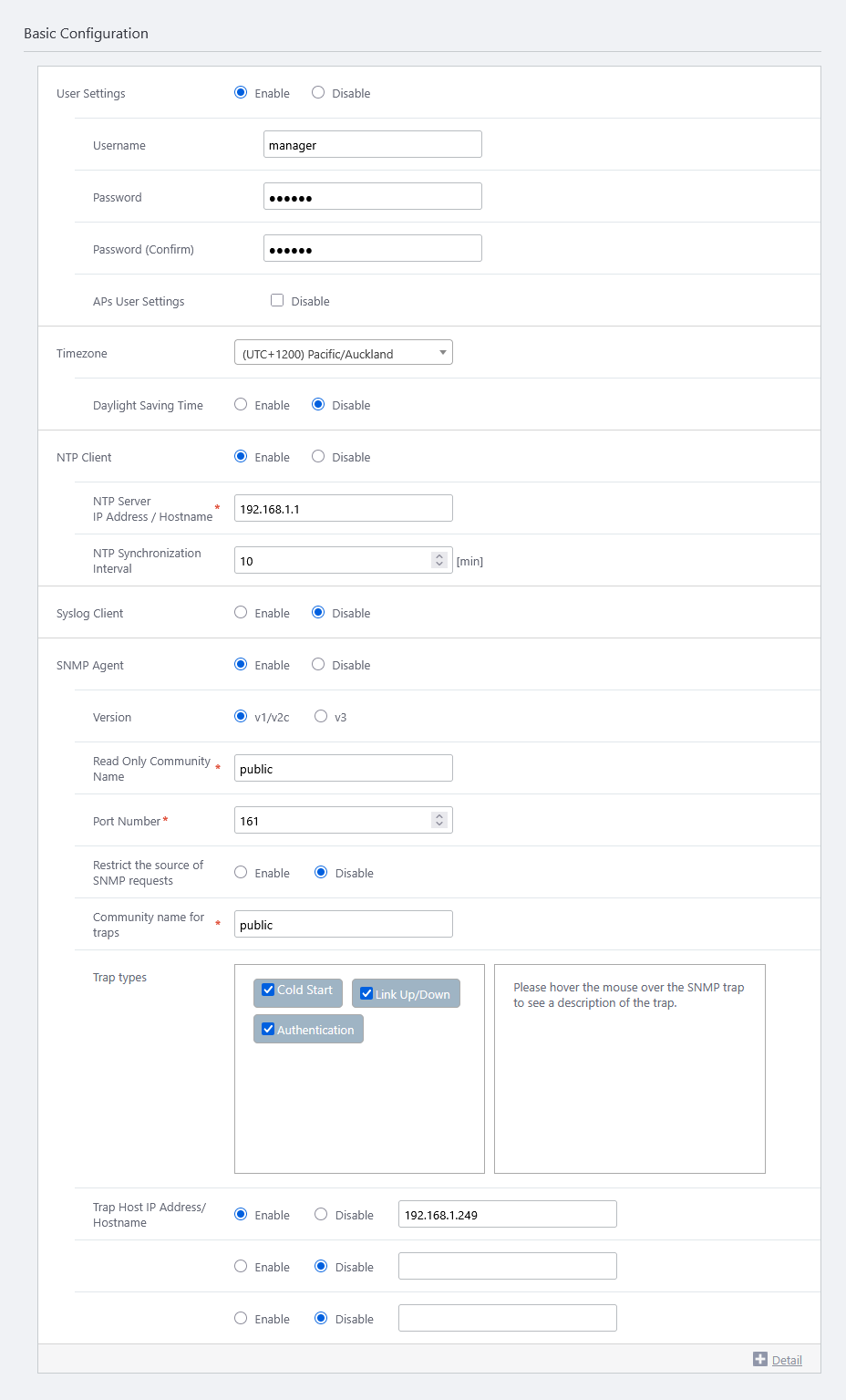The width and height of the screenshot is (846, 1400).
Task: Disable the SNMP Agent
Action: (x=318, y=664)
